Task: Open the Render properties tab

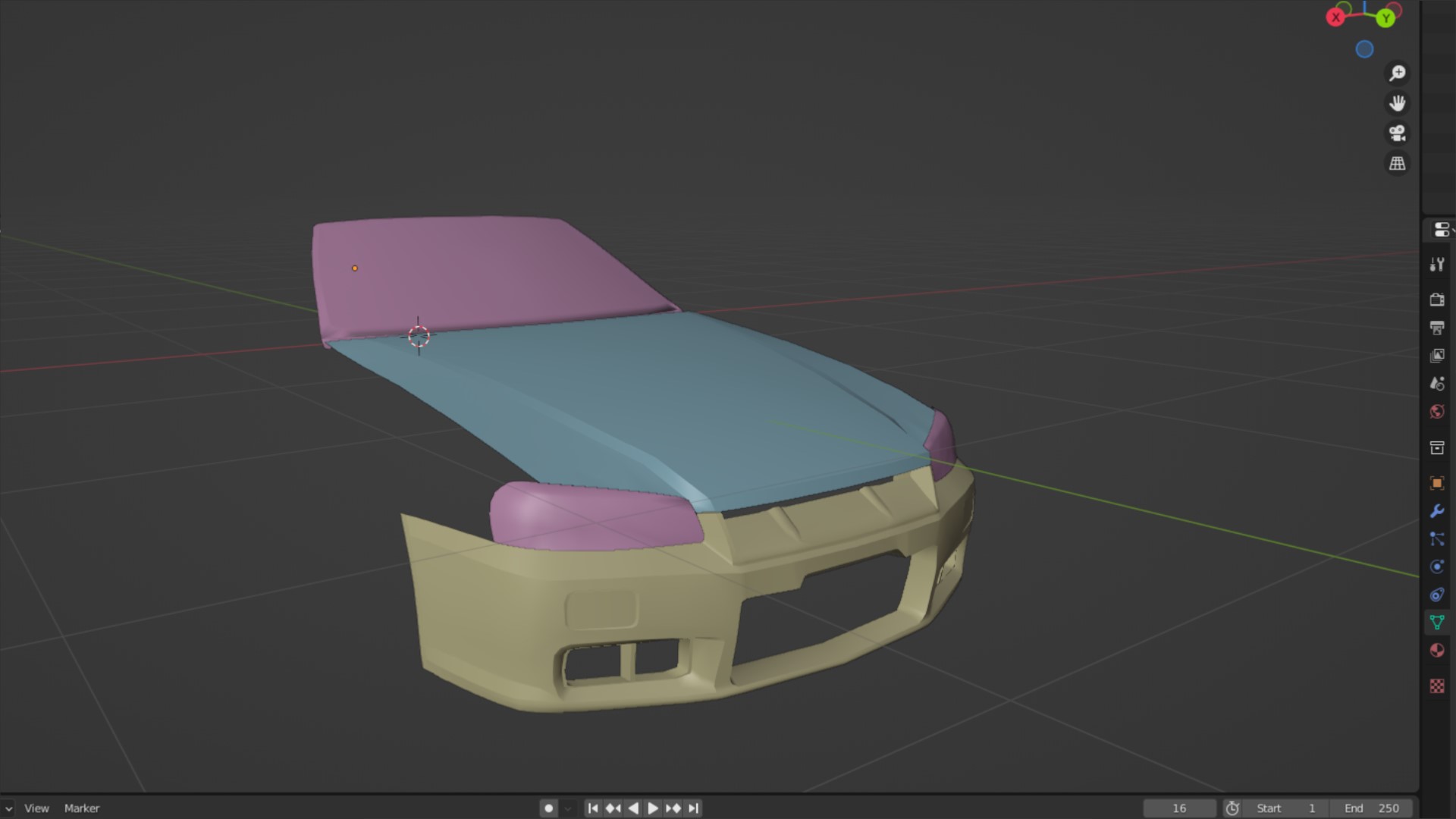Action: [1437, 300]
